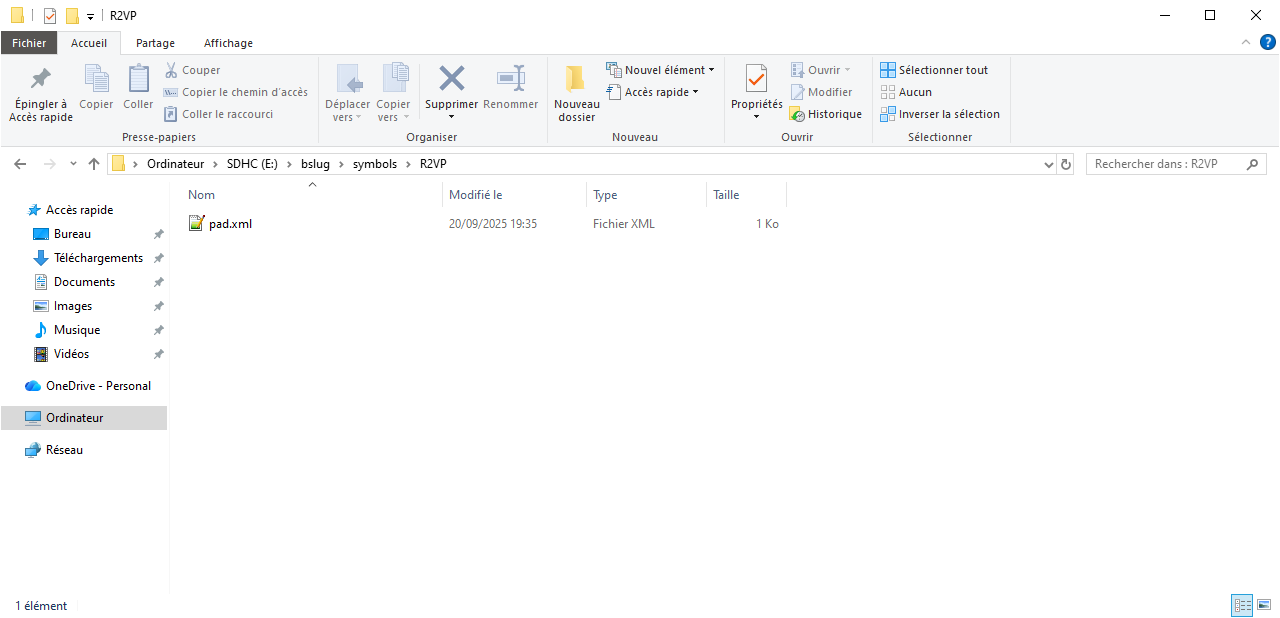Open OneDrive - Personal
This screenshot has height=618, width=1280.
(98, 386)
